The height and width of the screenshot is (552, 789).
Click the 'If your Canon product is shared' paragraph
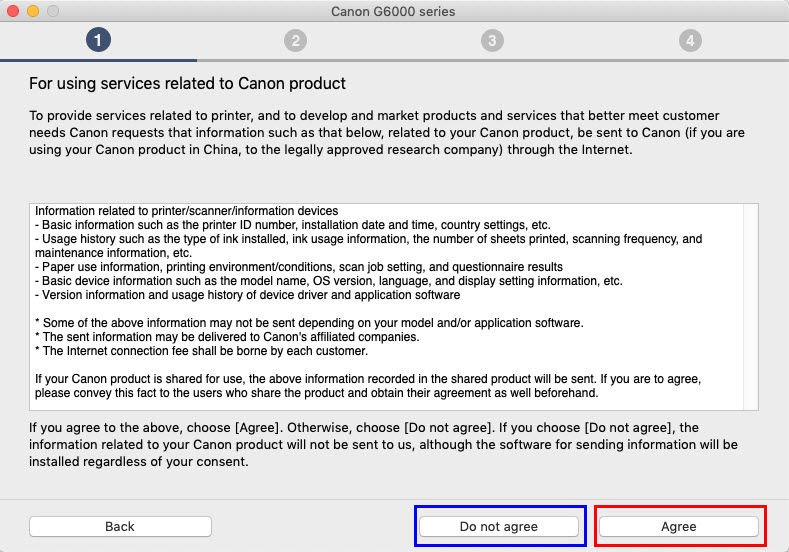click(368, 386)
